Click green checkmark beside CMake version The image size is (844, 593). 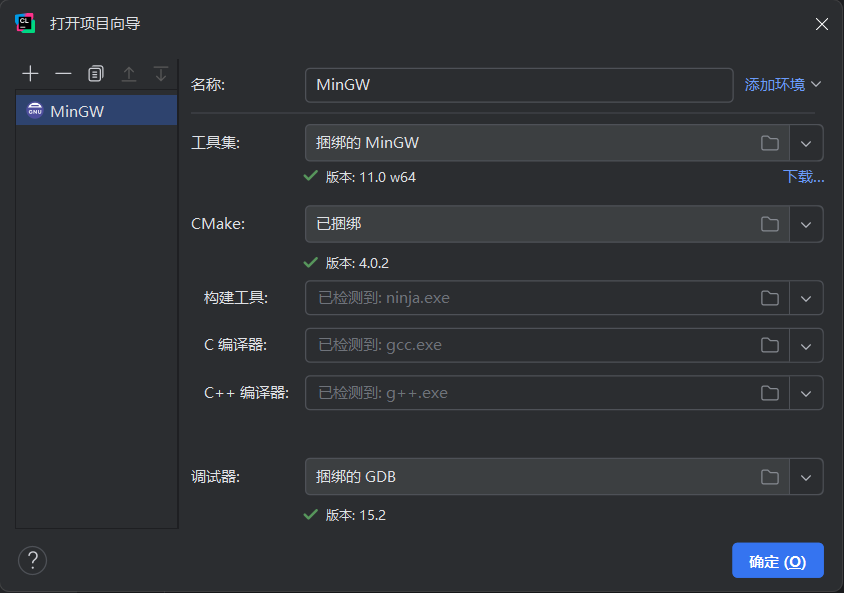point(311,262)
